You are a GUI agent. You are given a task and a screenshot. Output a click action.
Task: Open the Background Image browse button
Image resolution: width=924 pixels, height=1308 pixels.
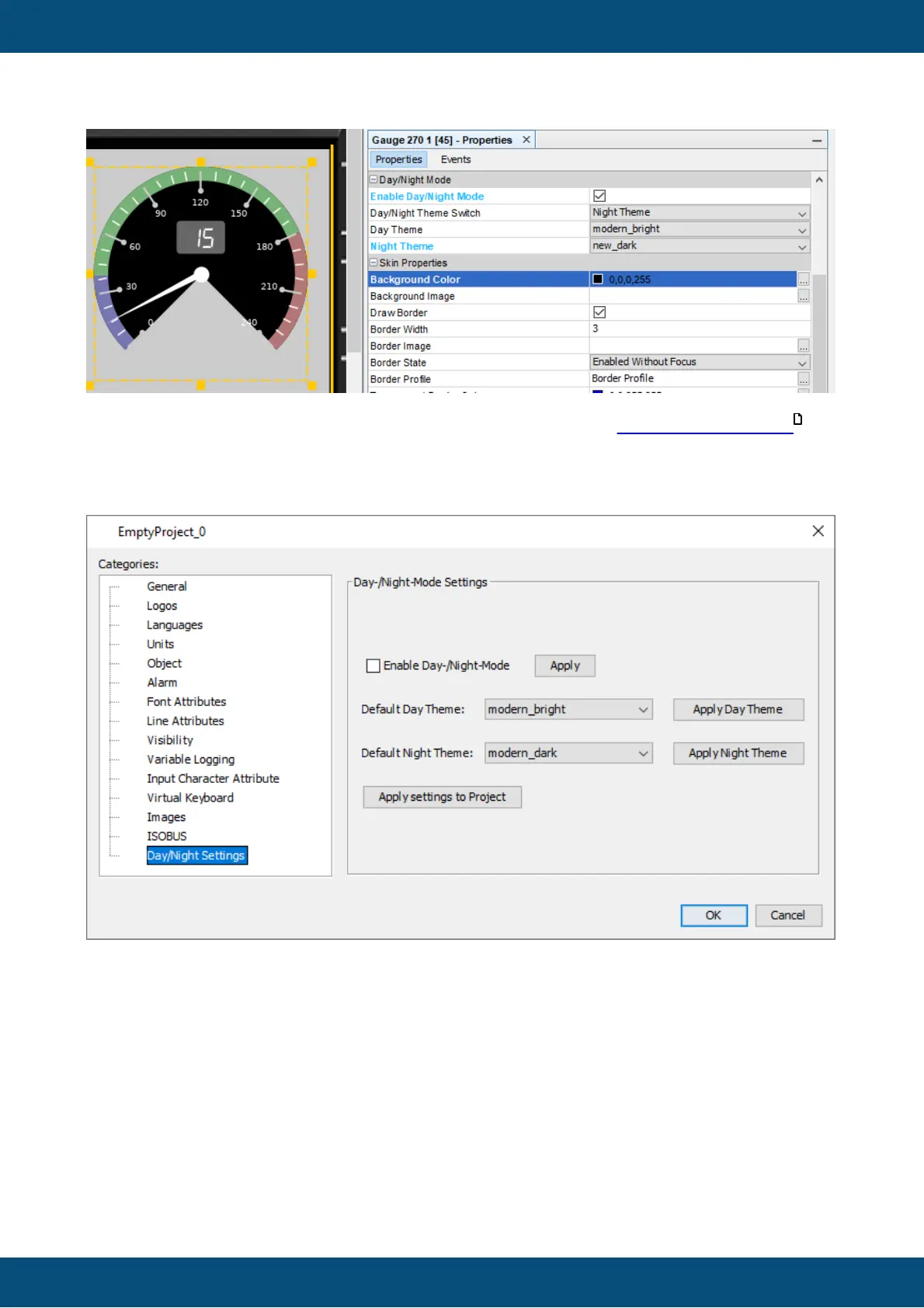point(804,296)
